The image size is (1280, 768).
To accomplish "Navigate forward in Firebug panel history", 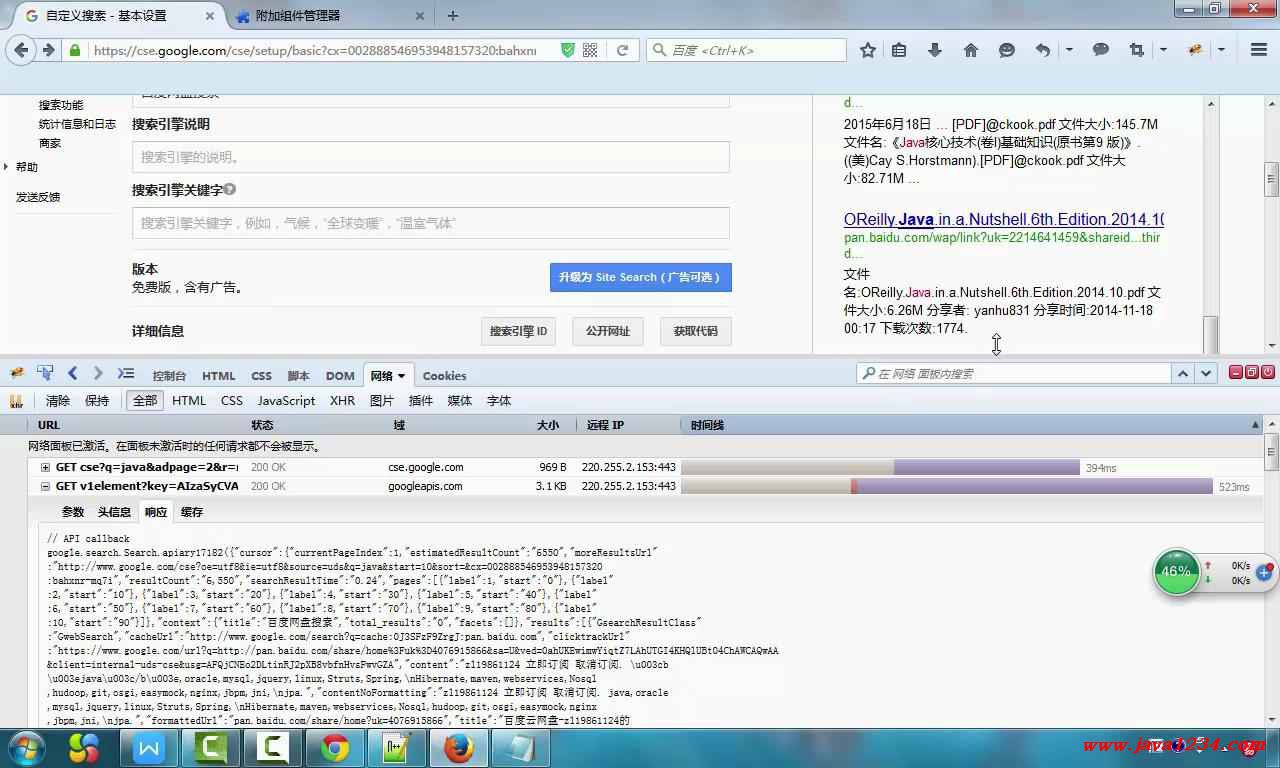I will coord(98,373).
